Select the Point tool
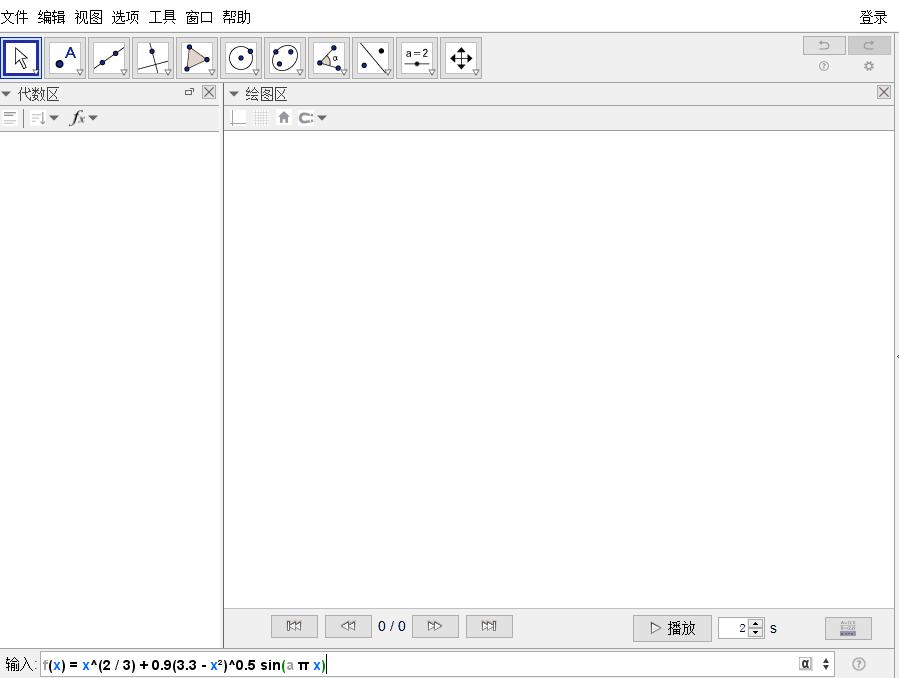This screenshot has height=678, width=899. [x=65, y=58]
